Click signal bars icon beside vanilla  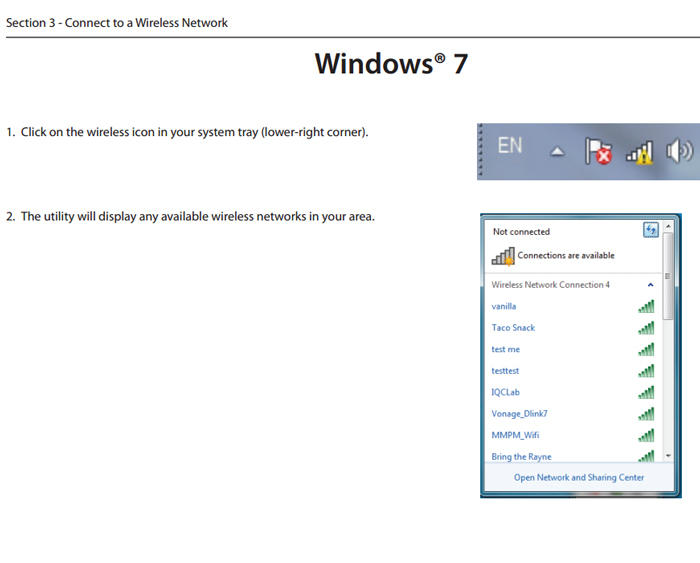pos(646,306)
